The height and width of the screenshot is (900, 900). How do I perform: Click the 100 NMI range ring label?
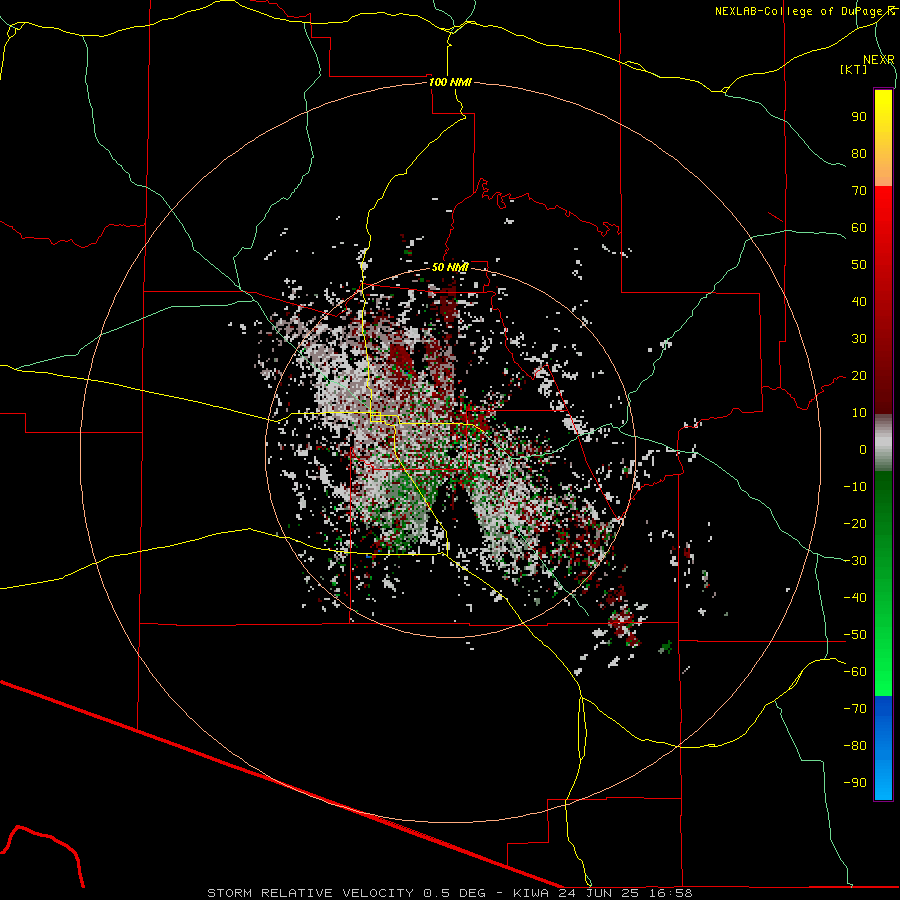(x=450, y=82)
